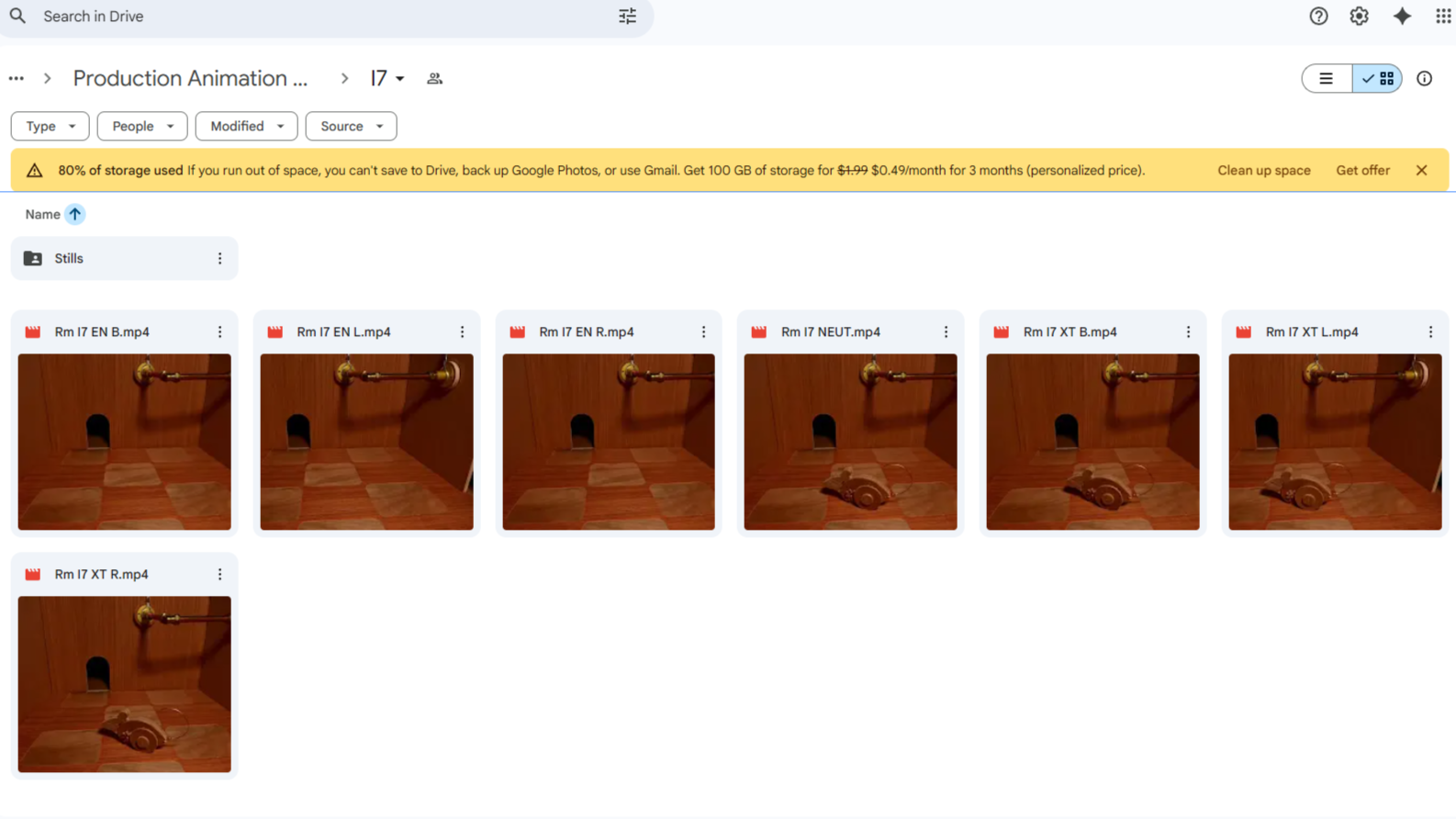The image size is (1456, 819).
Task: Open the Help and support menu
Action: [x=1318, y=17]
